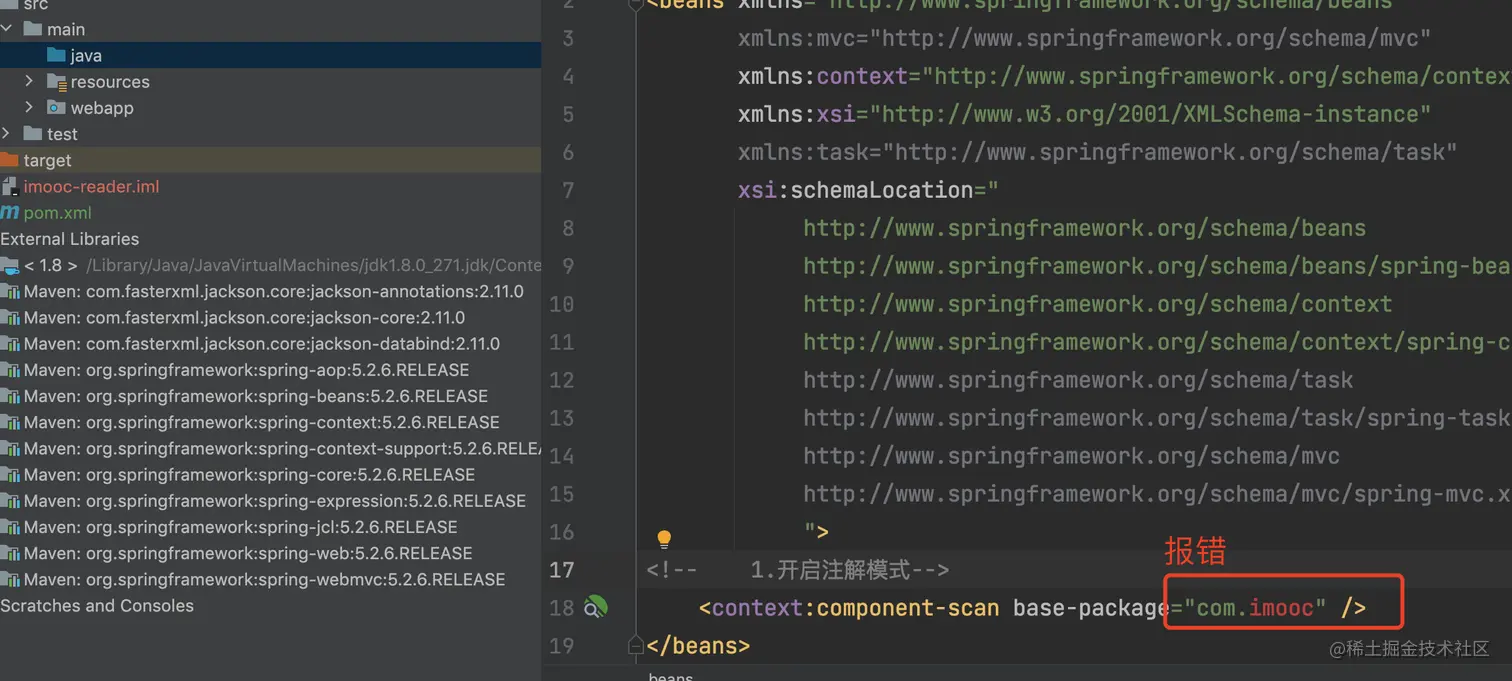Click the xmlns:xsi attribute on line 5
This screenshot has height=681, width=1512.
coord(796,114)
